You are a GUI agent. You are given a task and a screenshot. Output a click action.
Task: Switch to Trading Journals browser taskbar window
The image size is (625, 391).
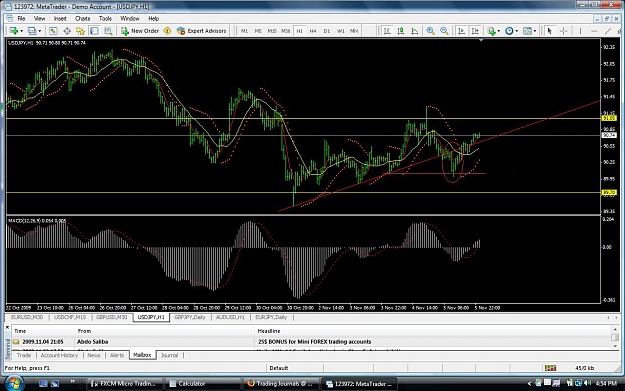(x=281, y=383)
